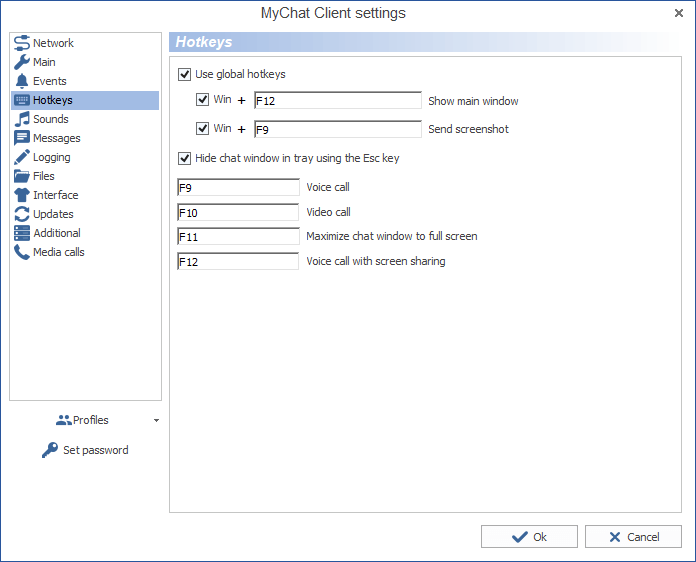Click Set password with key icon
Viewport: 696px width, 562px height.
tap(85, 450)
